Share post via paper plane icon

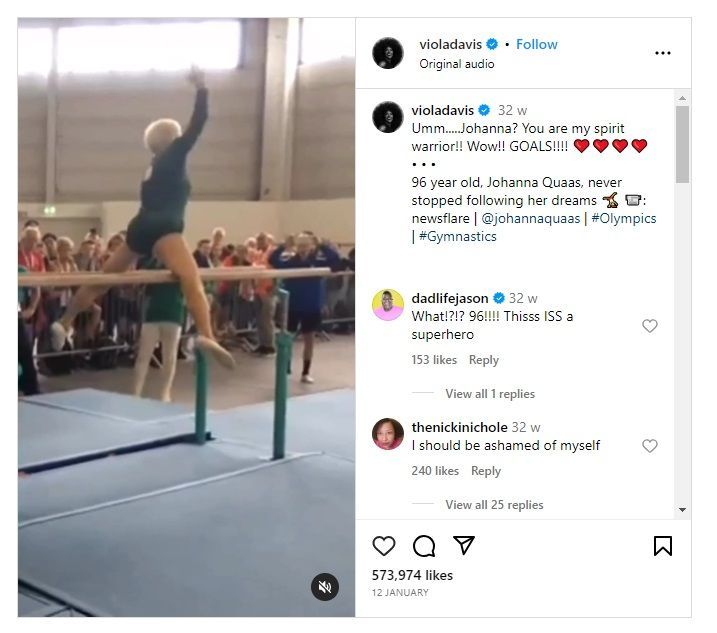(464, 545)
